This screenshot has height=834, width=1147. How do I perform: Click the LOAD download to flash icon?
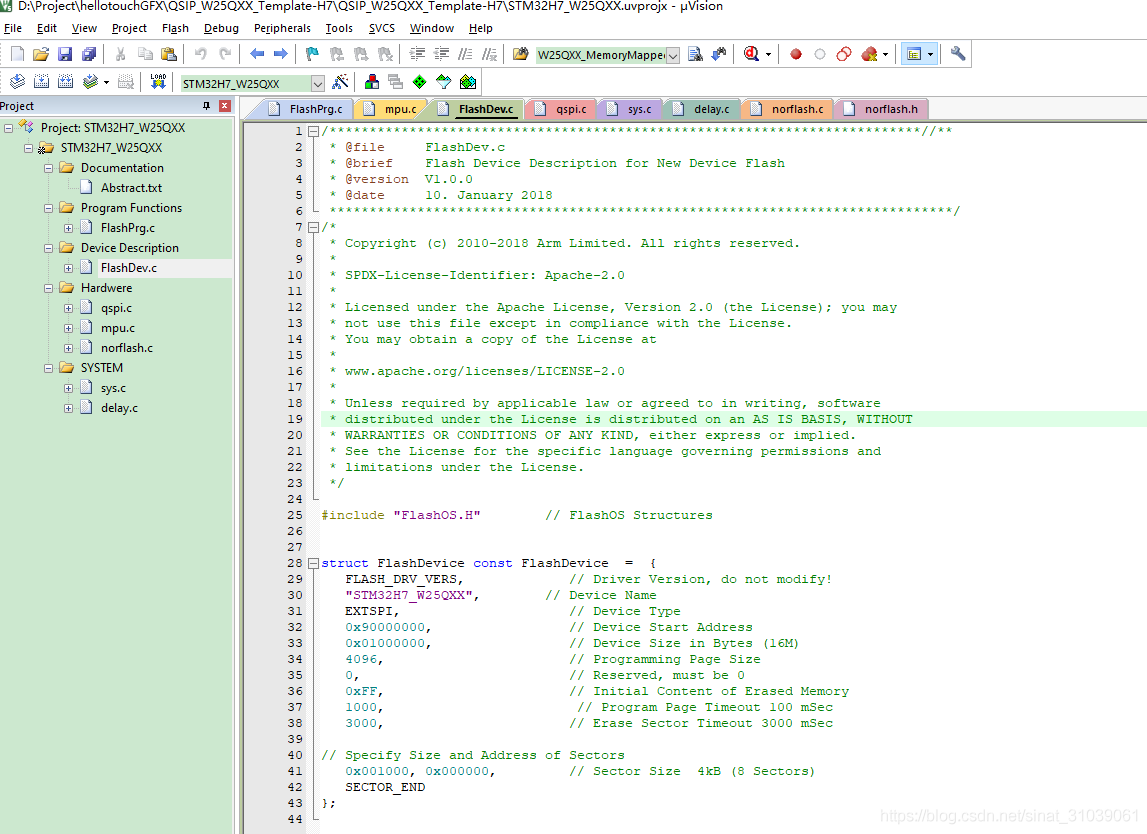158,82
